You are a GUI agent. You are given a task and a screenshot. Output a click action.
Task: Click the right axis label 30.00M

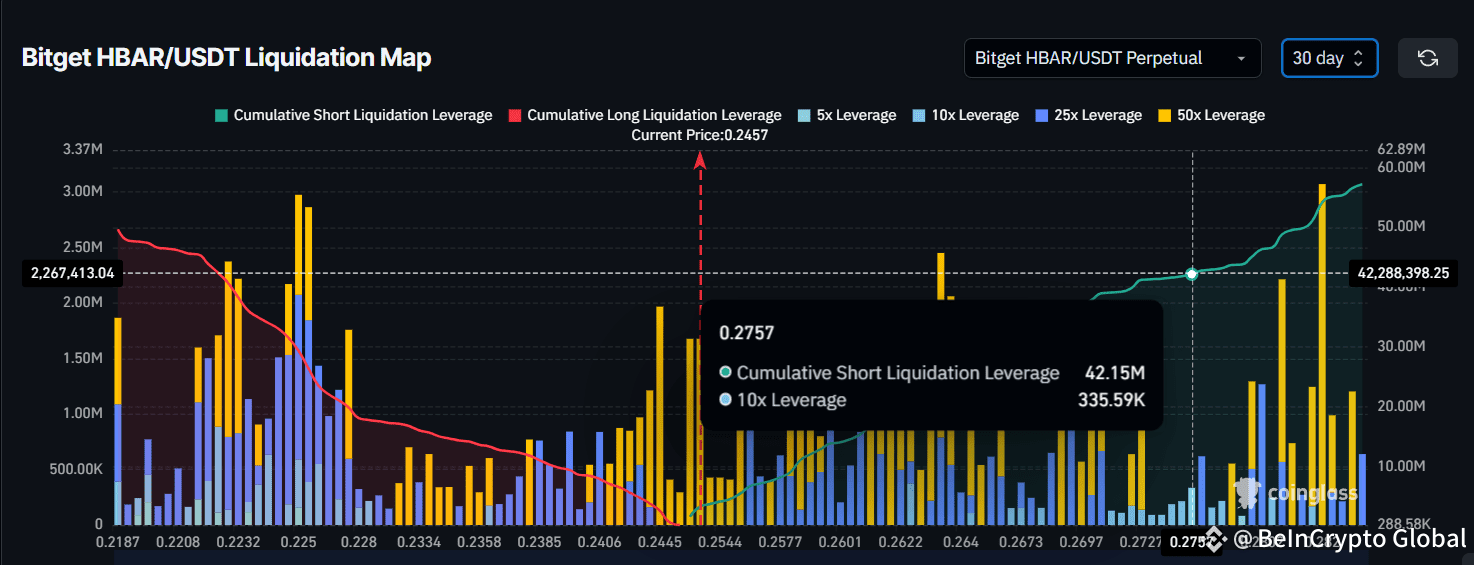point(1400,347)
